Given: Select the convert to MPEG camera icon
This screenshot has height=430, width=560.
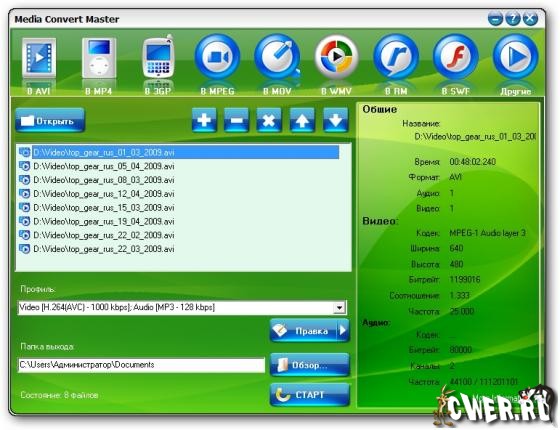Looking at the screenshot, I should point(217,57).
